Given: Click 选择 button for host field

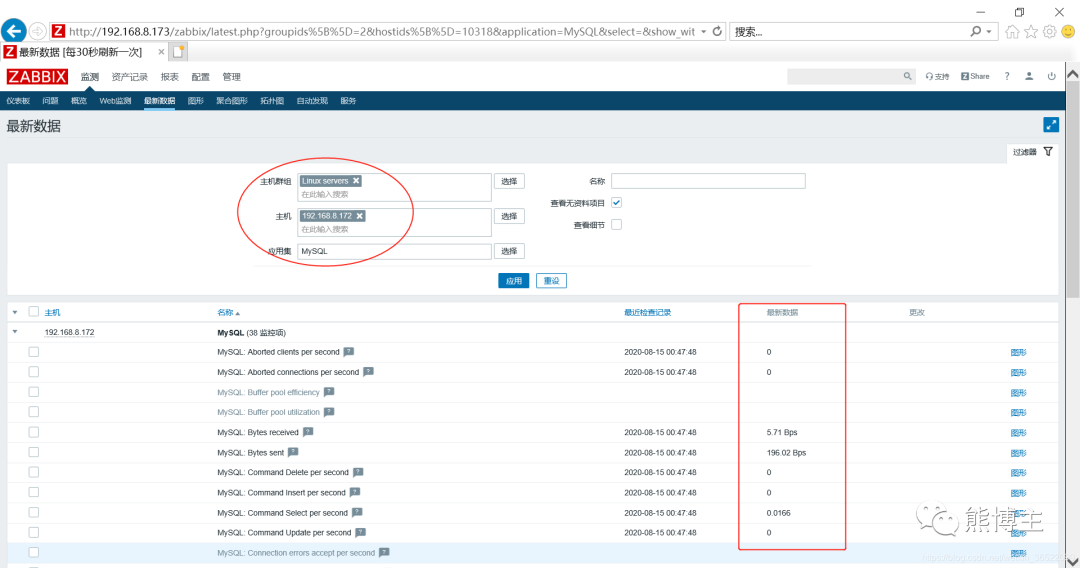Looking at the screenshot, I should tap(509, 216).
